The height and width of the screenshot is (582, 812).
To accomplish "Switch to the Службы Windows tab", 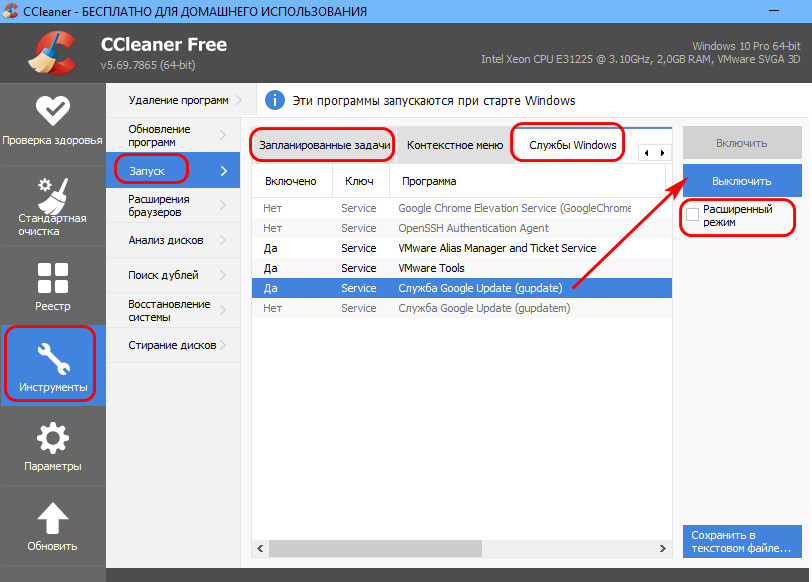I will (572, 145).
